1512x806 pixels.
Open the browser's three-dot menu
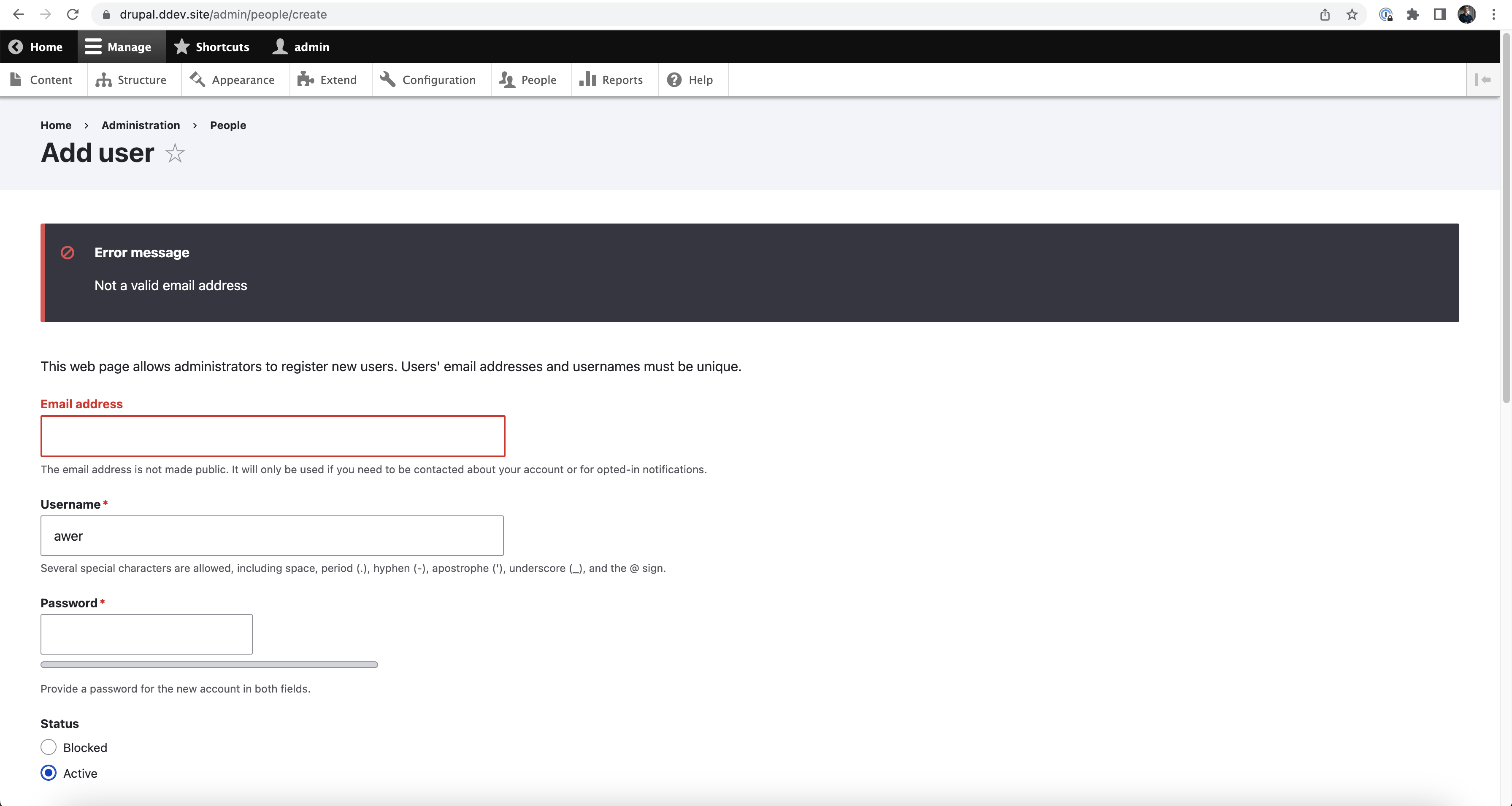(x=1494, y=14)
